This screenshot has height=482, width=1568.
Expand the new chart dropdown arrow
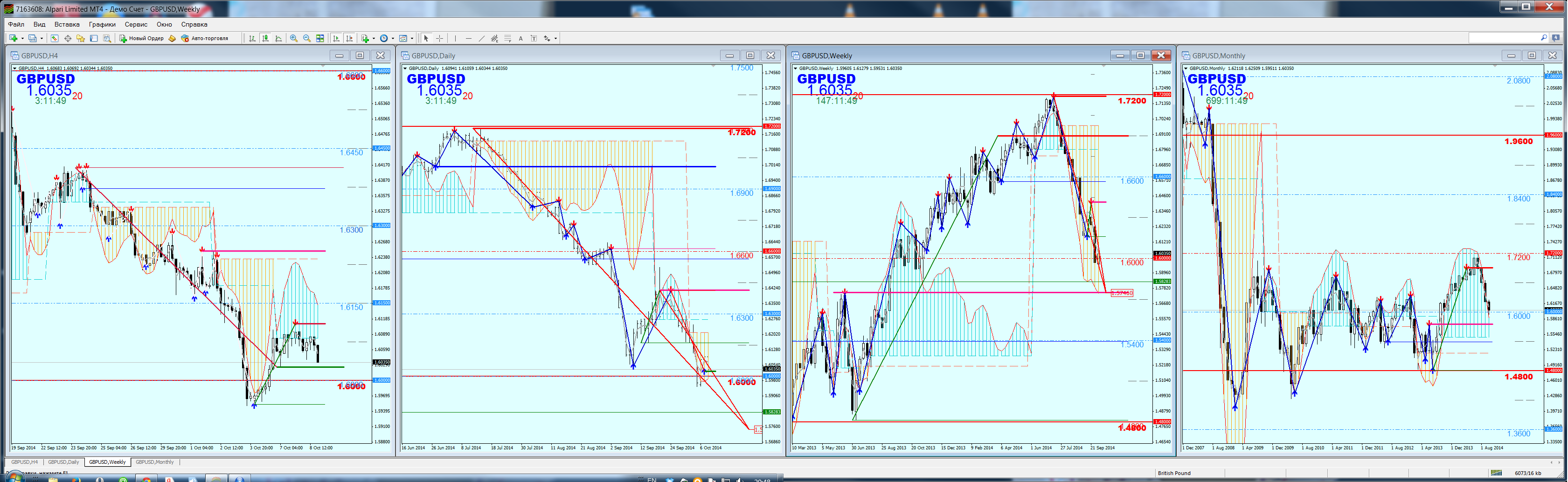[22, 38]
